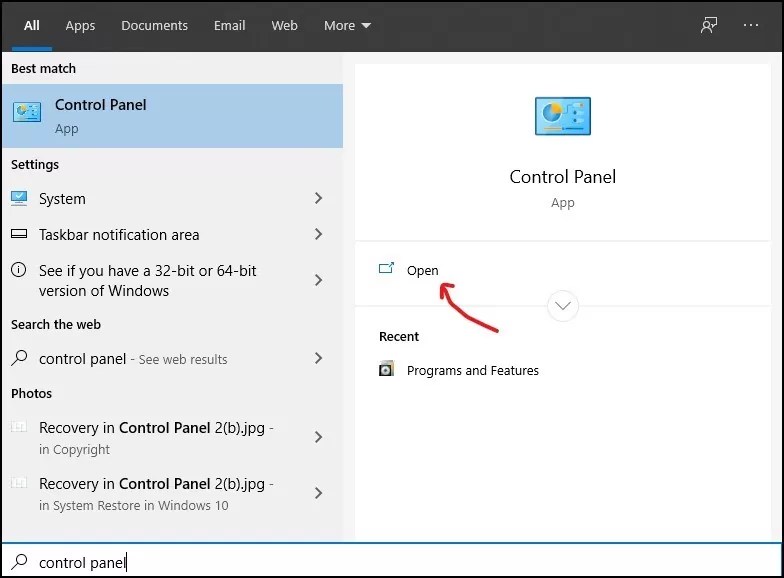Select Recovery in Control Panel 2(b).jpg in System Restore
Image resolution: width=784 pixels, height=578 pixels.
coord(172,494)
